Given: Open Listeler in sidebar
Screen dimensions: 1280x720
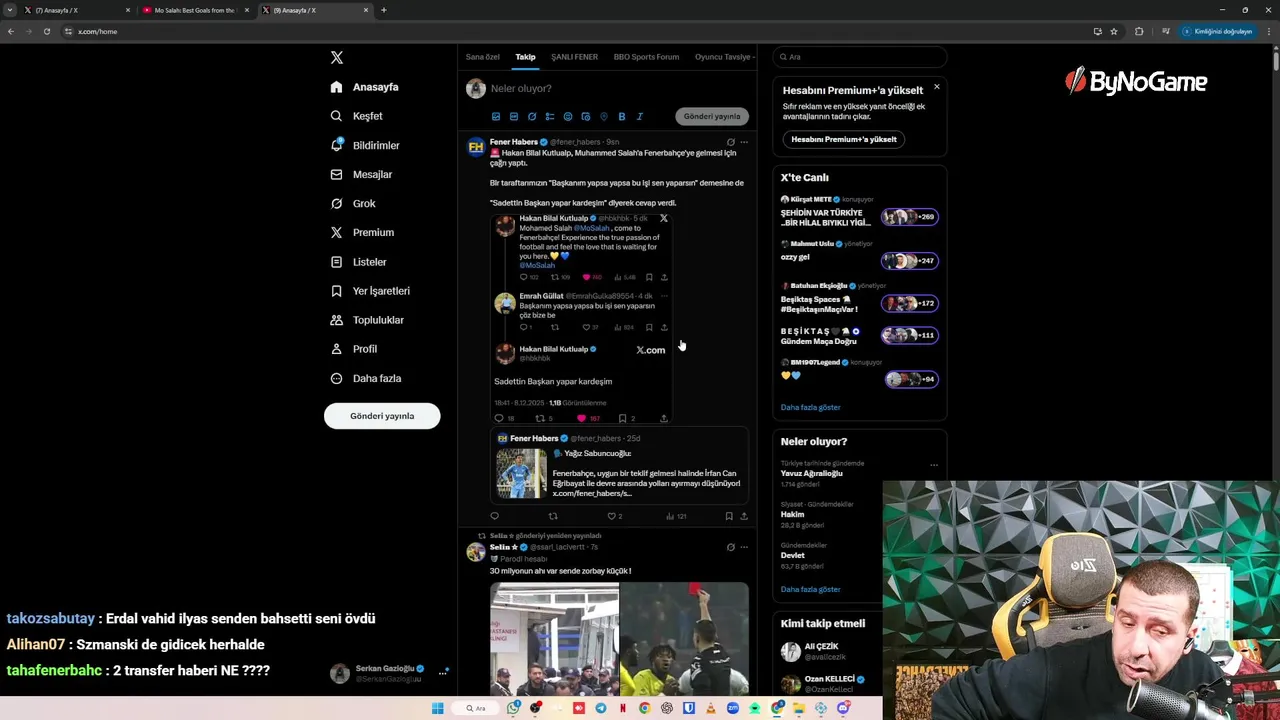Looking at the screenshot, I should (358, 262).
